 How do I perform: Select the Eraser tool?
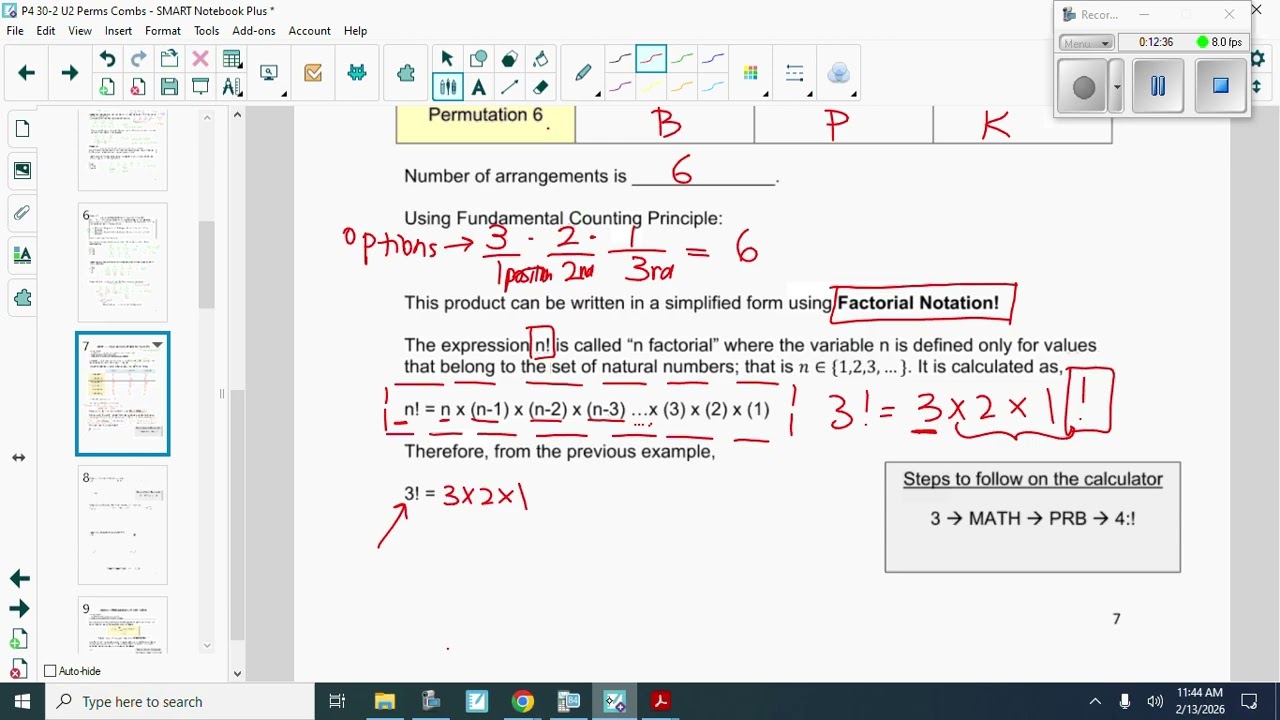(540, 87)
